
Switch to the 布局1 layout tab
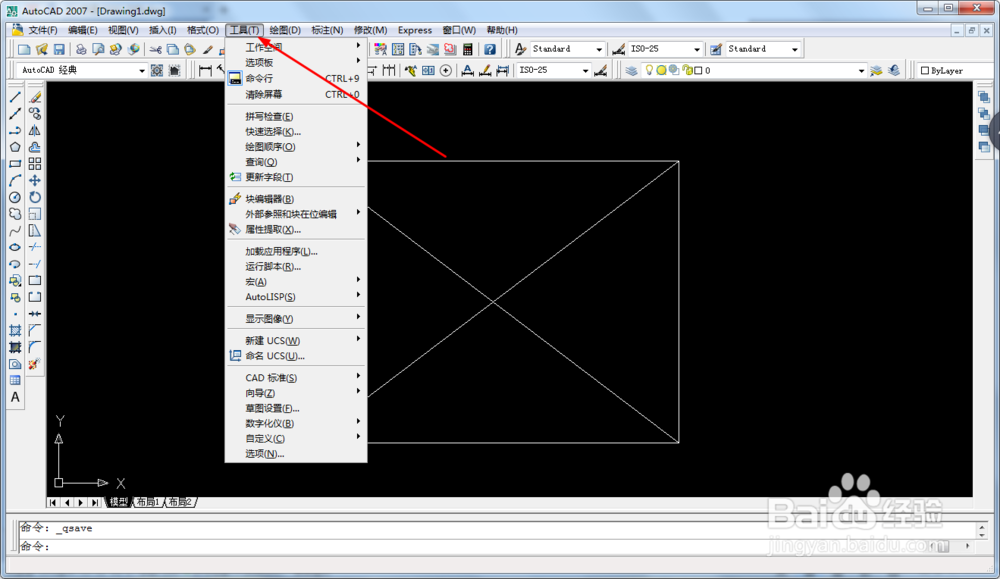pos(149,502)
